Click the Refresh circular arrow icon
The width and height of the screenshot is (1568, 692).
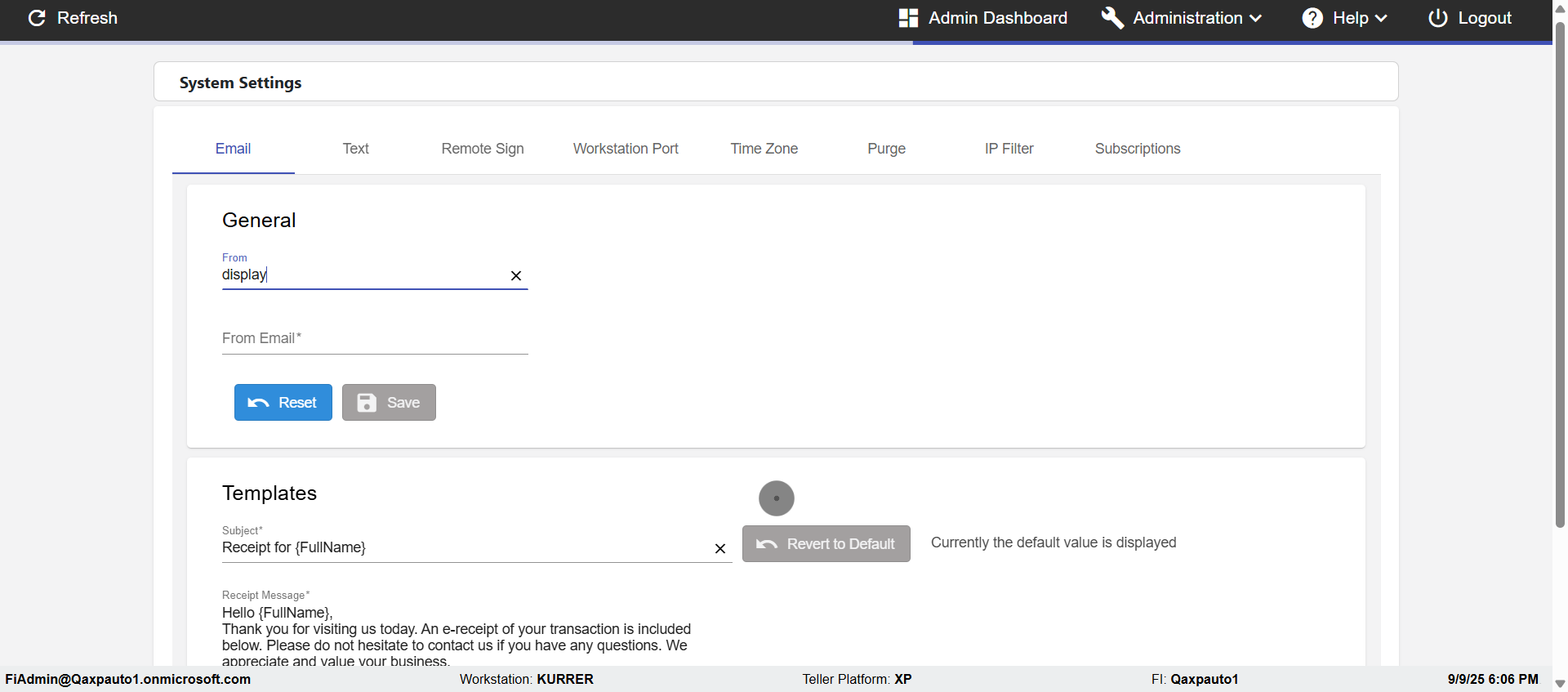click(37, 18)
